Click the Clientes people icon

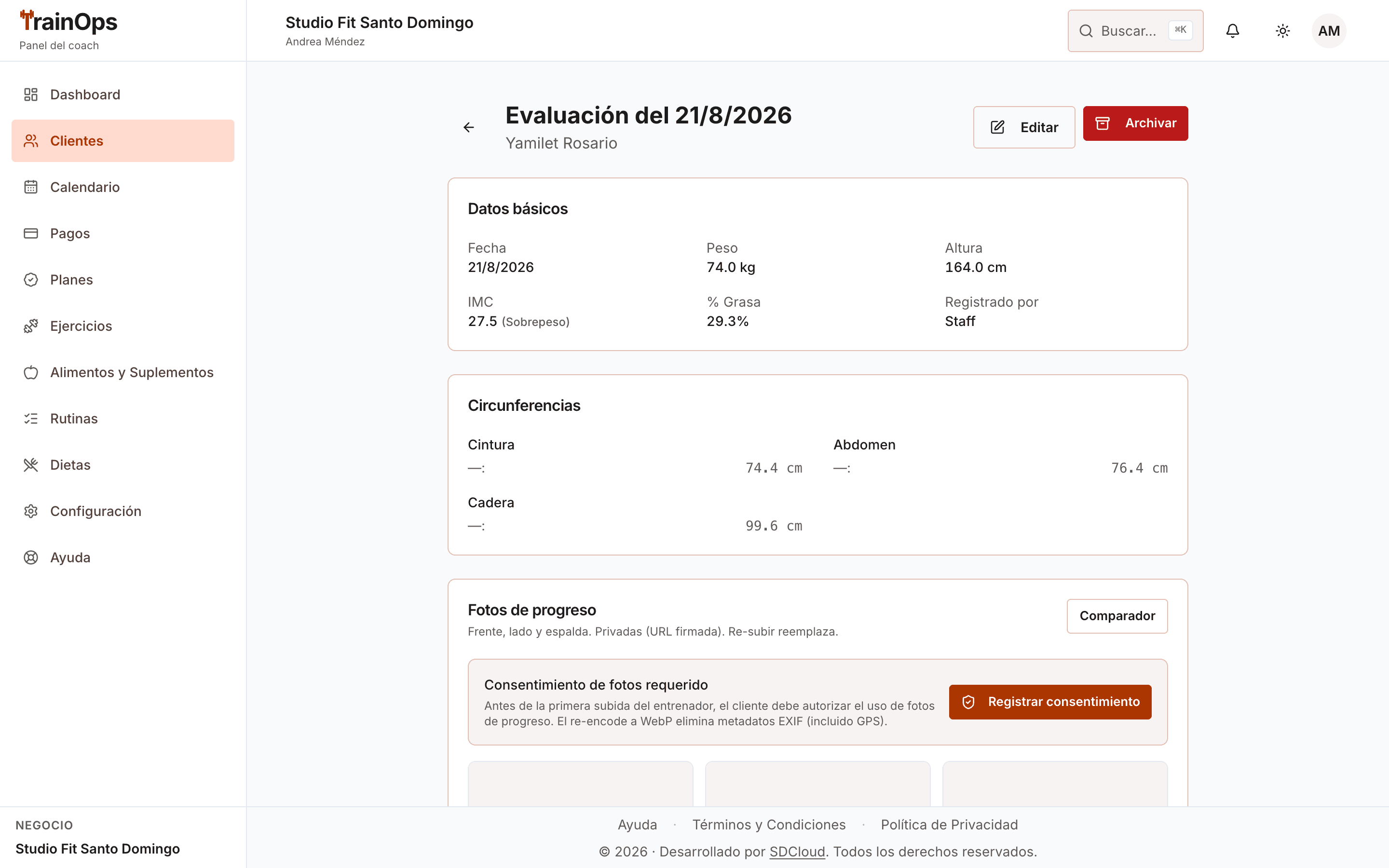click(x=31, y=141)
